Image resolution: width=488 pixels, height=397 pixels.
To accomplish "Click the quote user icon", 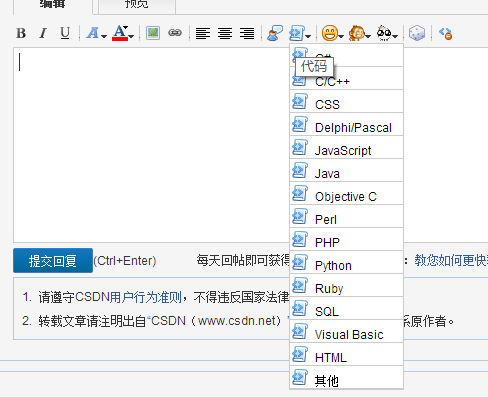I will (275, 33).
